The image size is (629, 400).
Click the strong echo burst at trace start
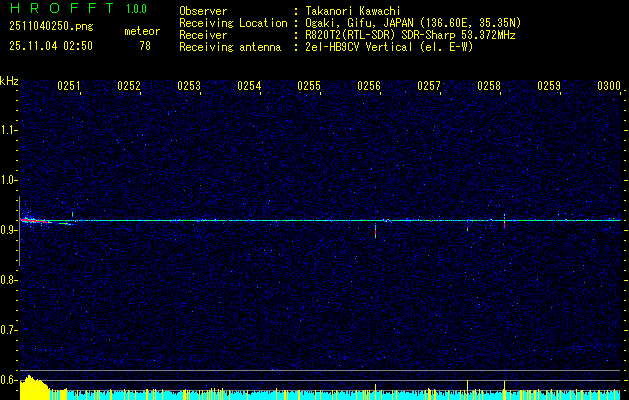(x=34, y=220)
